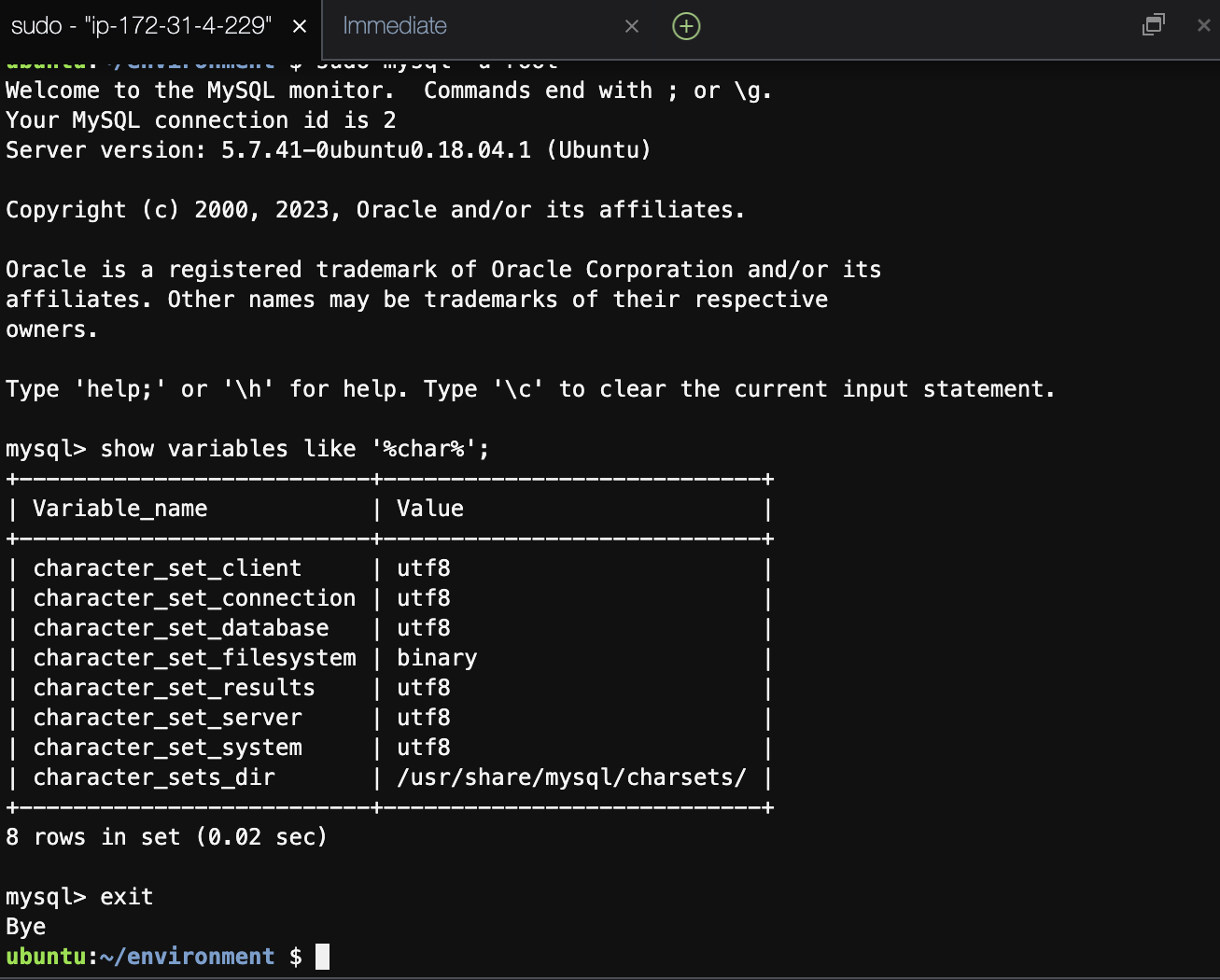Click the character_sets_dir path /usr/share/mysql/charsets/
Screen dimensions: 1220x980
[x=571, y=777]
